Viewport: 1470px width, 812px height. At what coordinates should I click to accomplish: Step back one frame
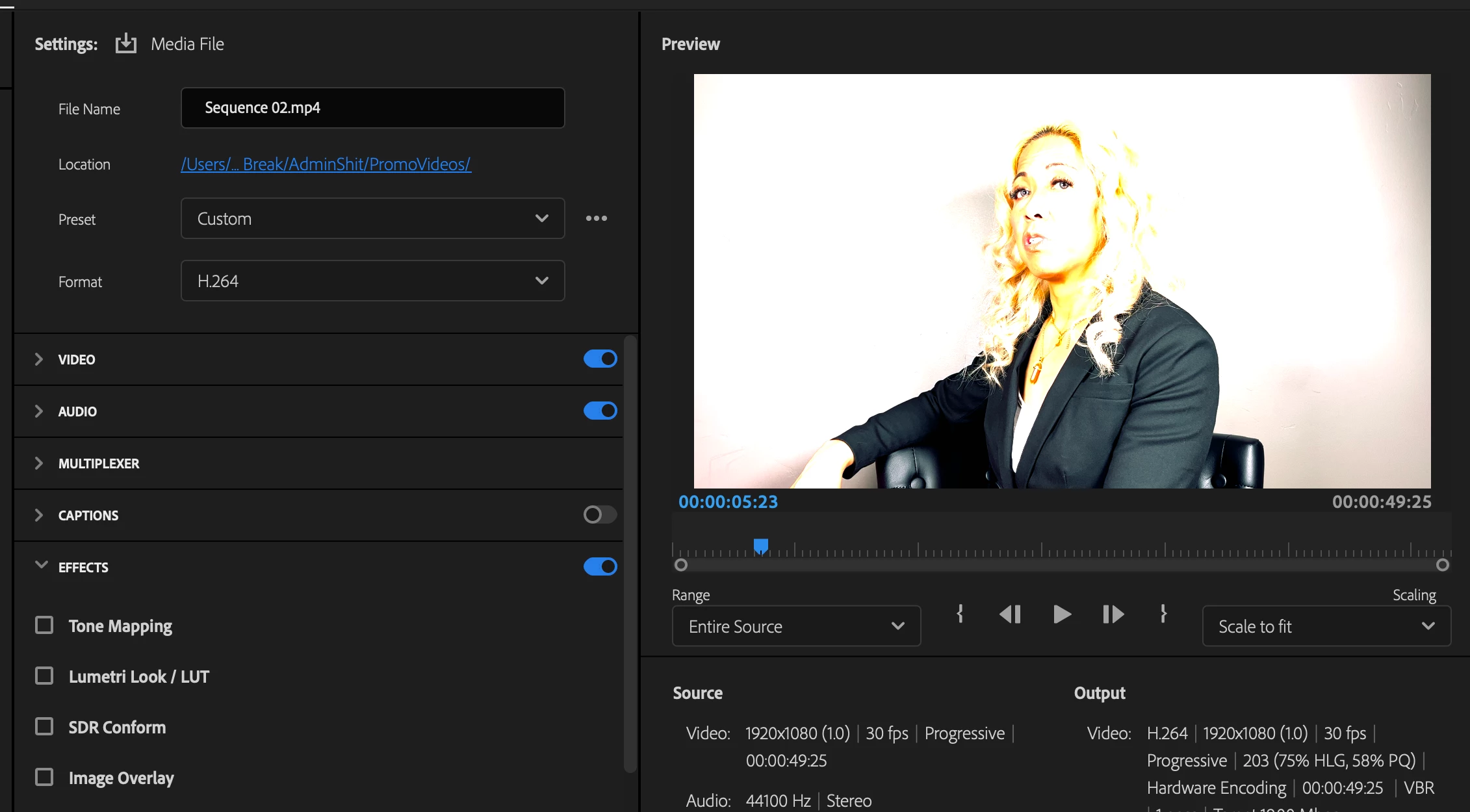coord(1010,614)
